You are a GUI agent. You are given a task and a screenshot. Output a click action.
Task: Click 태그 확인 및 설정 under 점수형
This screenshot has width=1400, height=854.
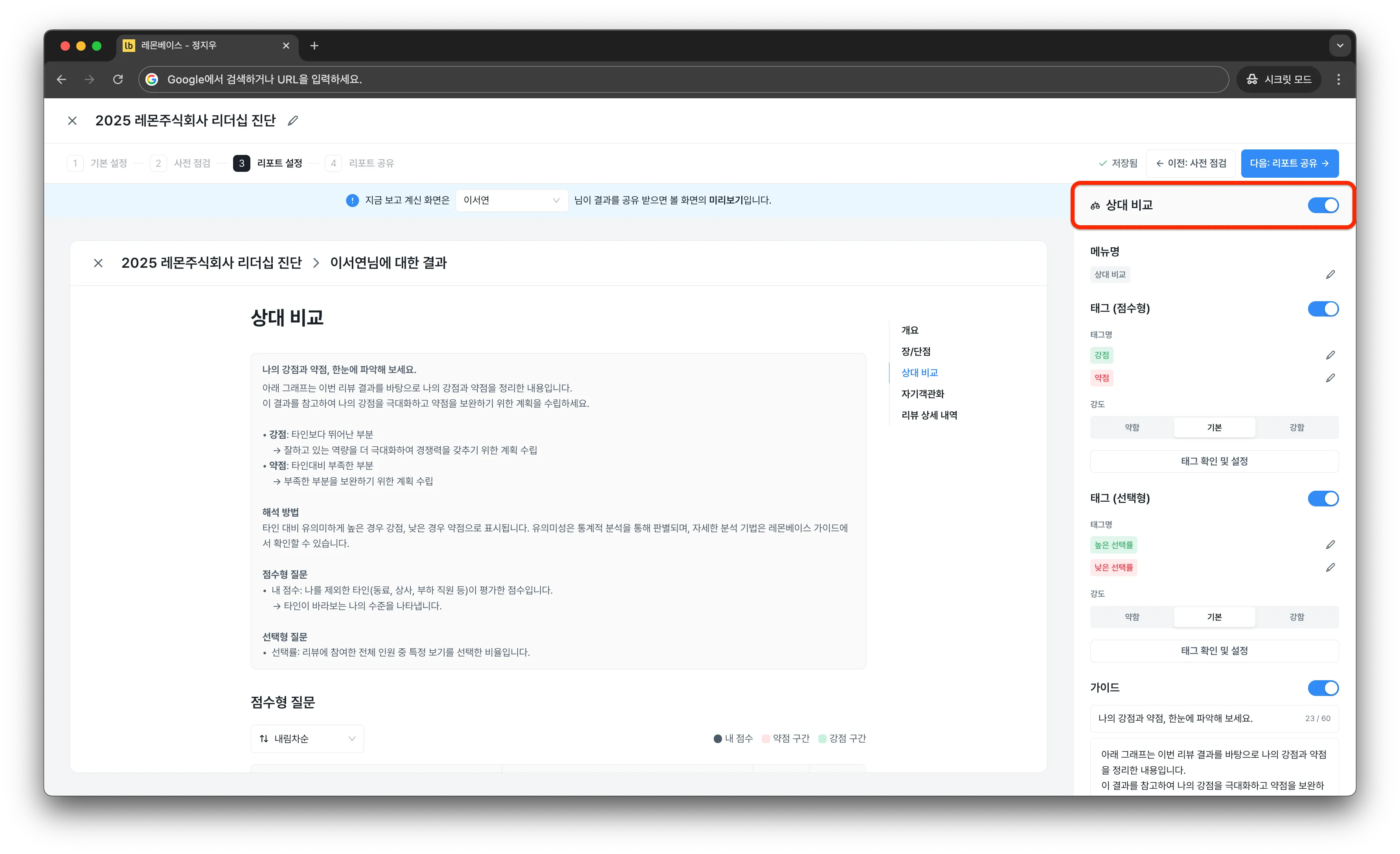pos(1214,461)
